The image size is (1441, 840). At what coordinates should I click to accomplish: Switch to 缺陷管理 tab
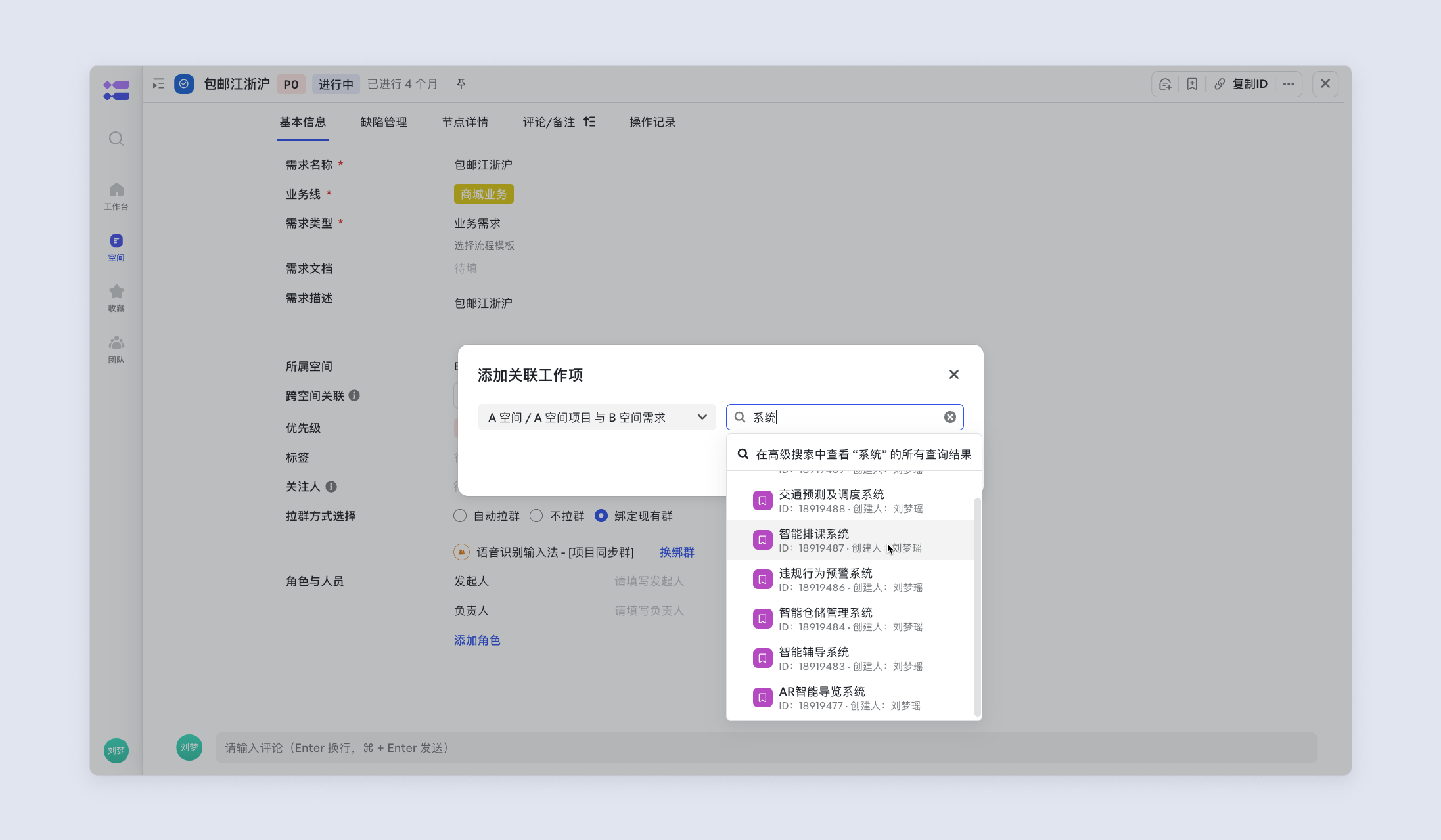(384, 122)
